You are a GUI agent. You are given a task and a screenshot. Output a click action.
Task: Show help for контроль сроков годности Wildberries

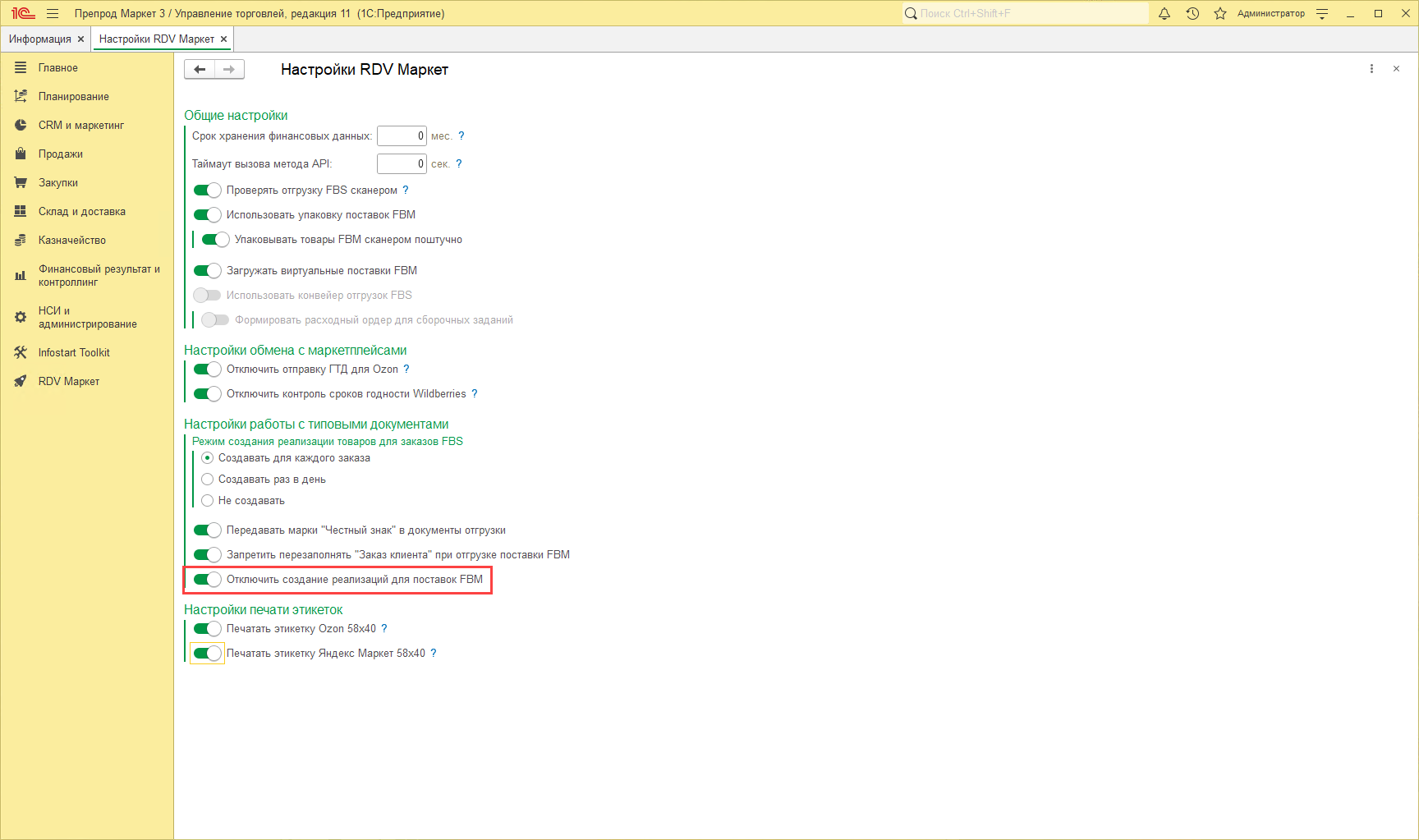(475, 393)
